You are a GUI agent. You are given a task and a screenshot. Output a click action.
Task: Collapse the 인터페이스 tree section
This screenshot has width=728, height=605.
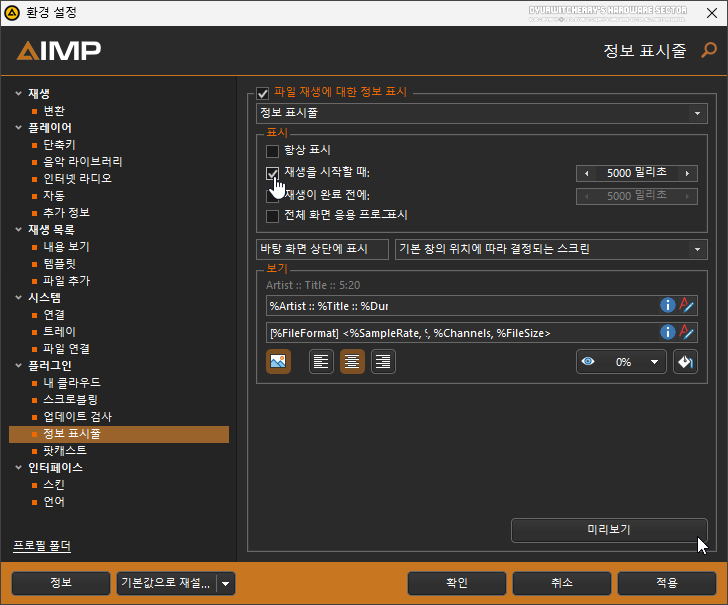point(19,467)
